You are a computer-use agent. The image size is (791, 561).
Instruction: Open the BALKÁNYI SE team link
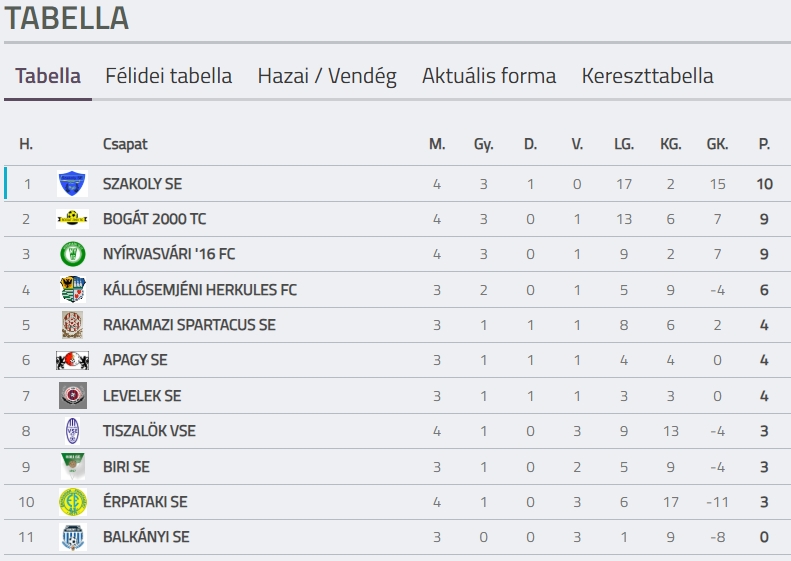coord(146,537)
